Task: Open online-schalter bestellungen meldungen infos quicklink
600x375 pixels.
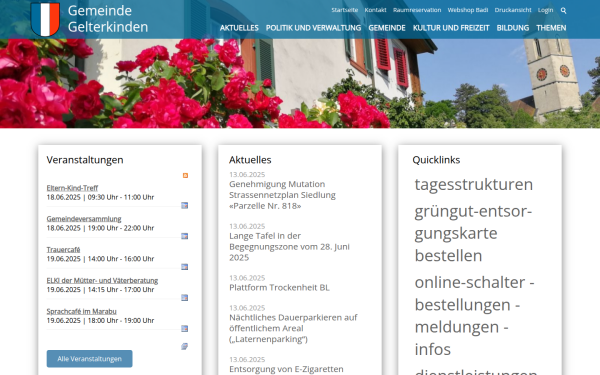Action: coord(474,316)
